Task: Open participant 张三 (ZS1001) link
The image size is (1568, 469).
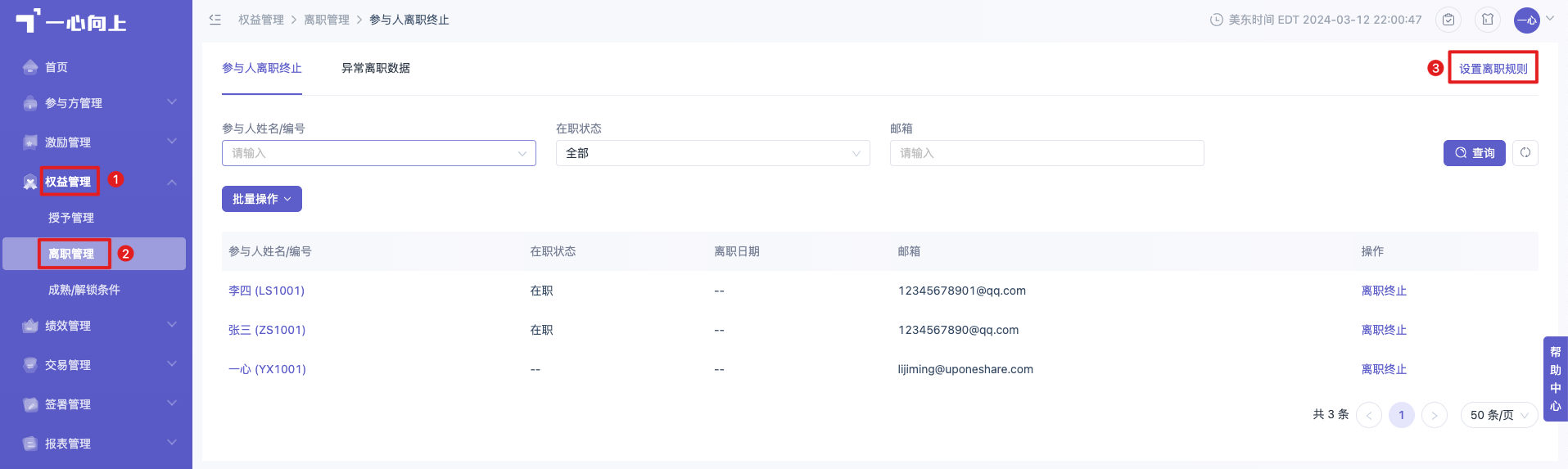Action: click(267, 330)
